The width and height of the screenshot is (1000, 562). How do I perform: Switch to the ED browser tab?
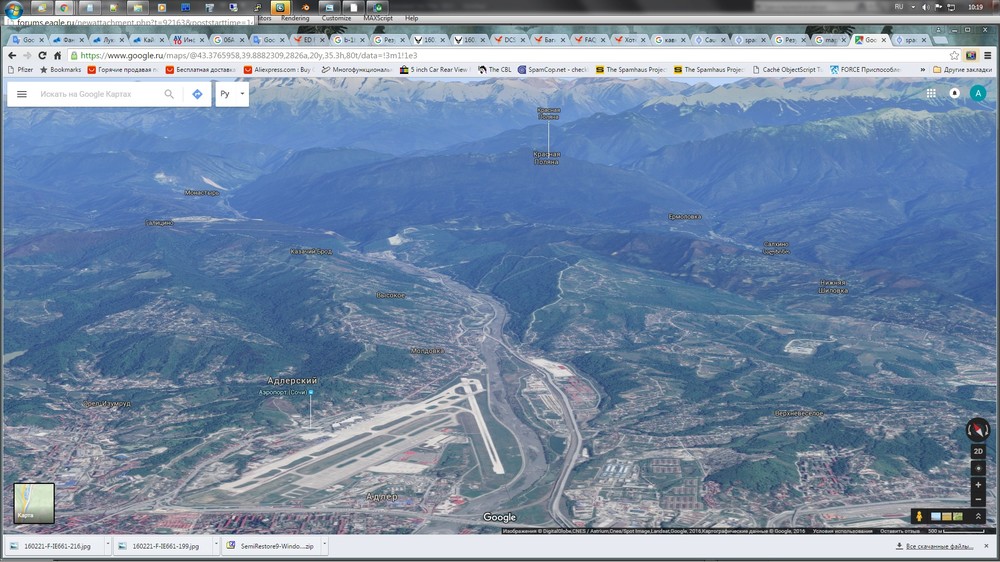coord(307,40)
